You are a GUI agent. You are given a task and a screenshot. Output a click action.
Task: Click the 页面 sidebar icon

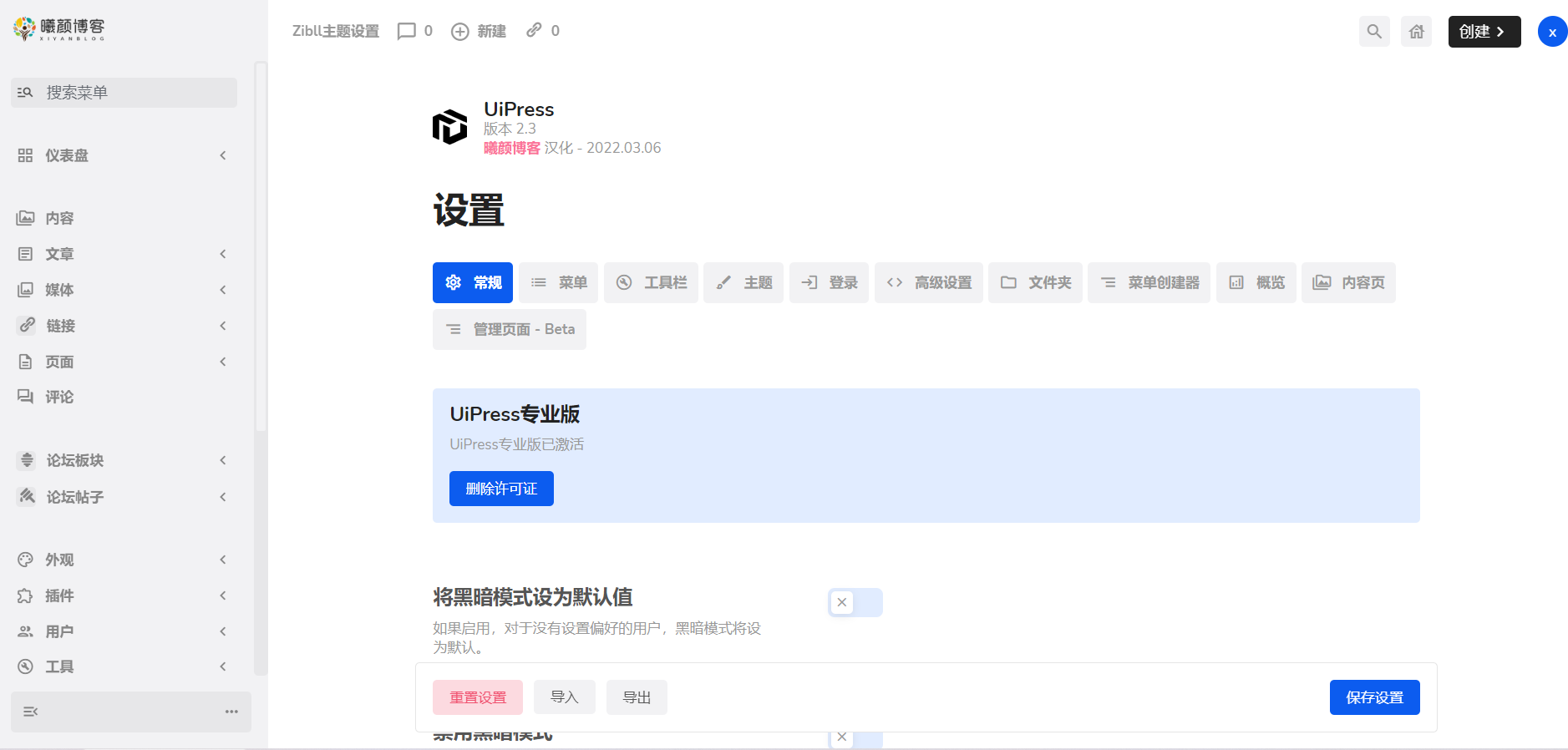coord(26,362)
